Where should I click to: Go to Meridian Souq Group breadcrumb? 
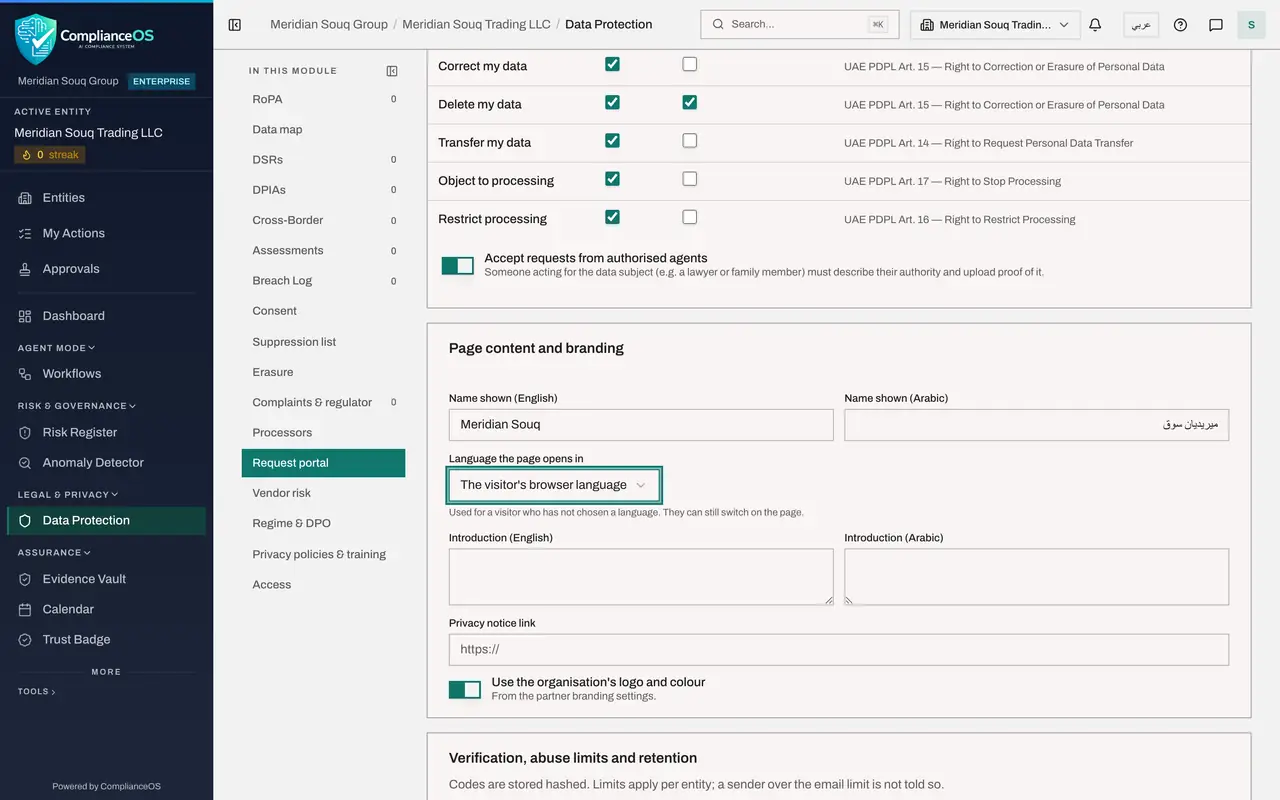pyautogui.click(x=329, y=24)
